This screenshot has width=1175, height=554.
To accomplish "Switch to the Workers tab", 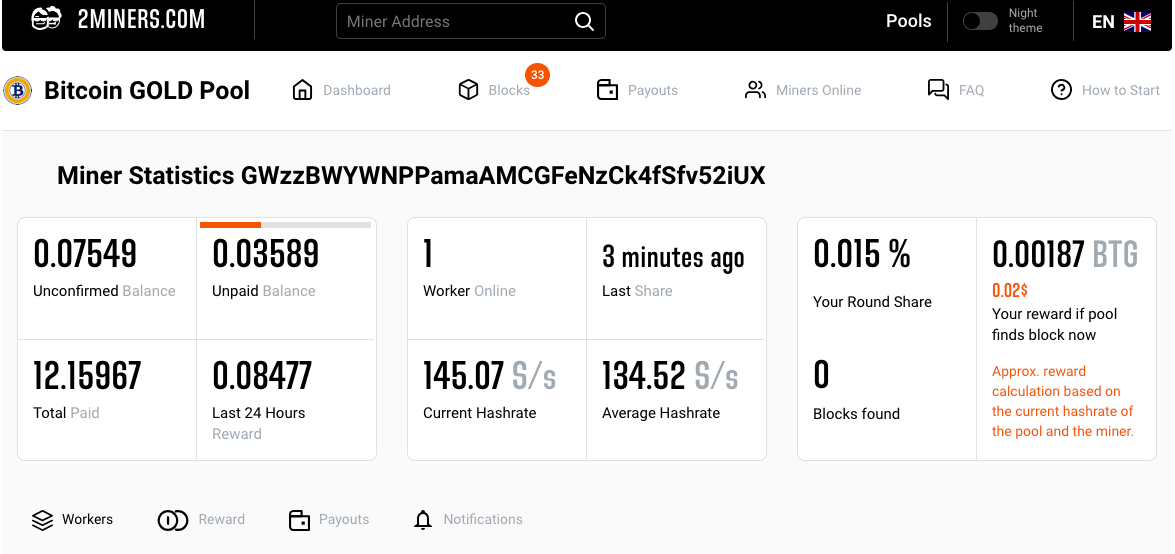I will pyautogui.click(x=73, y=520).
